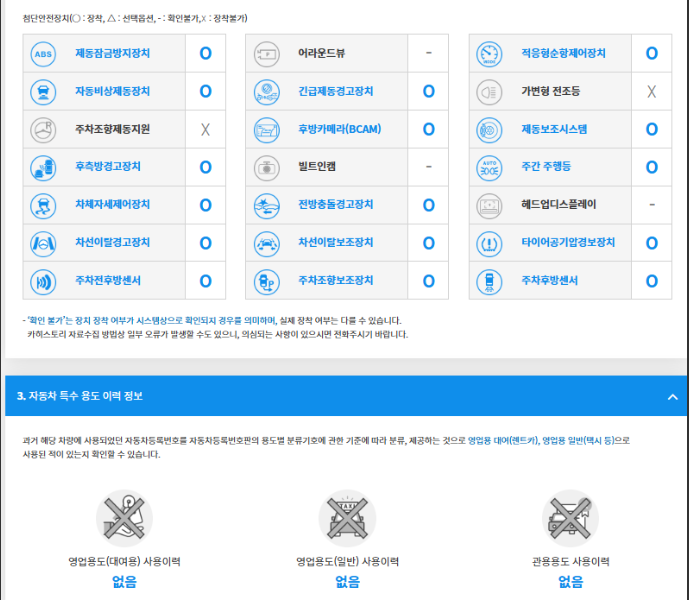Click the 빌트인캠 label
Screen dimensions: 689x603
317,166
